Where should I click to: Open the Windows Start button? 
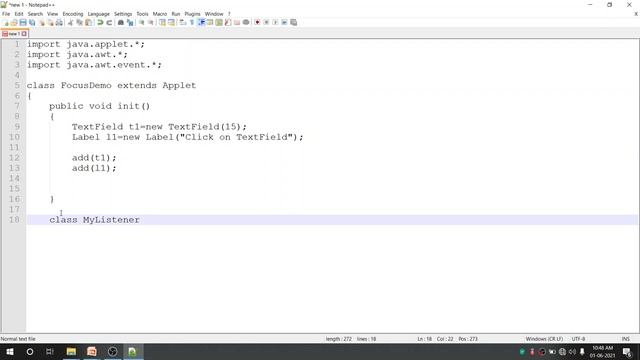(10, 351)
